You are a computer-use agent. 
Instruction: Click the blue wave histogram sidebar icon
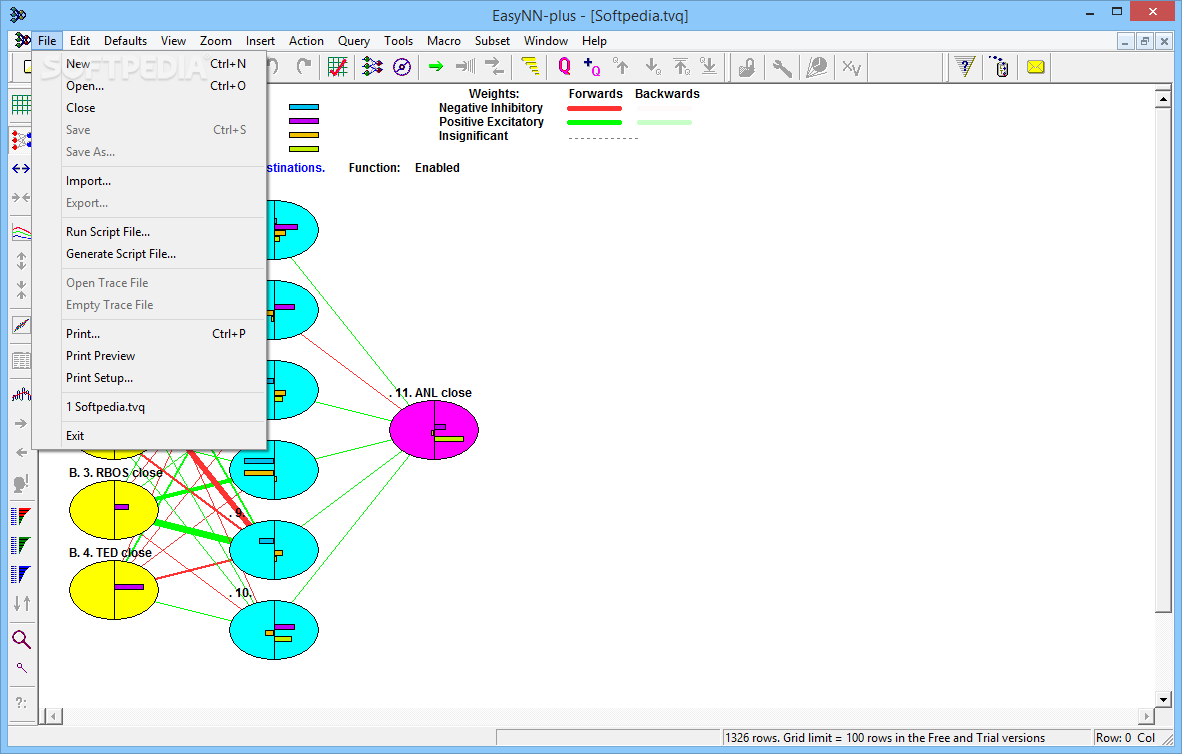click(x=21, y=394)
